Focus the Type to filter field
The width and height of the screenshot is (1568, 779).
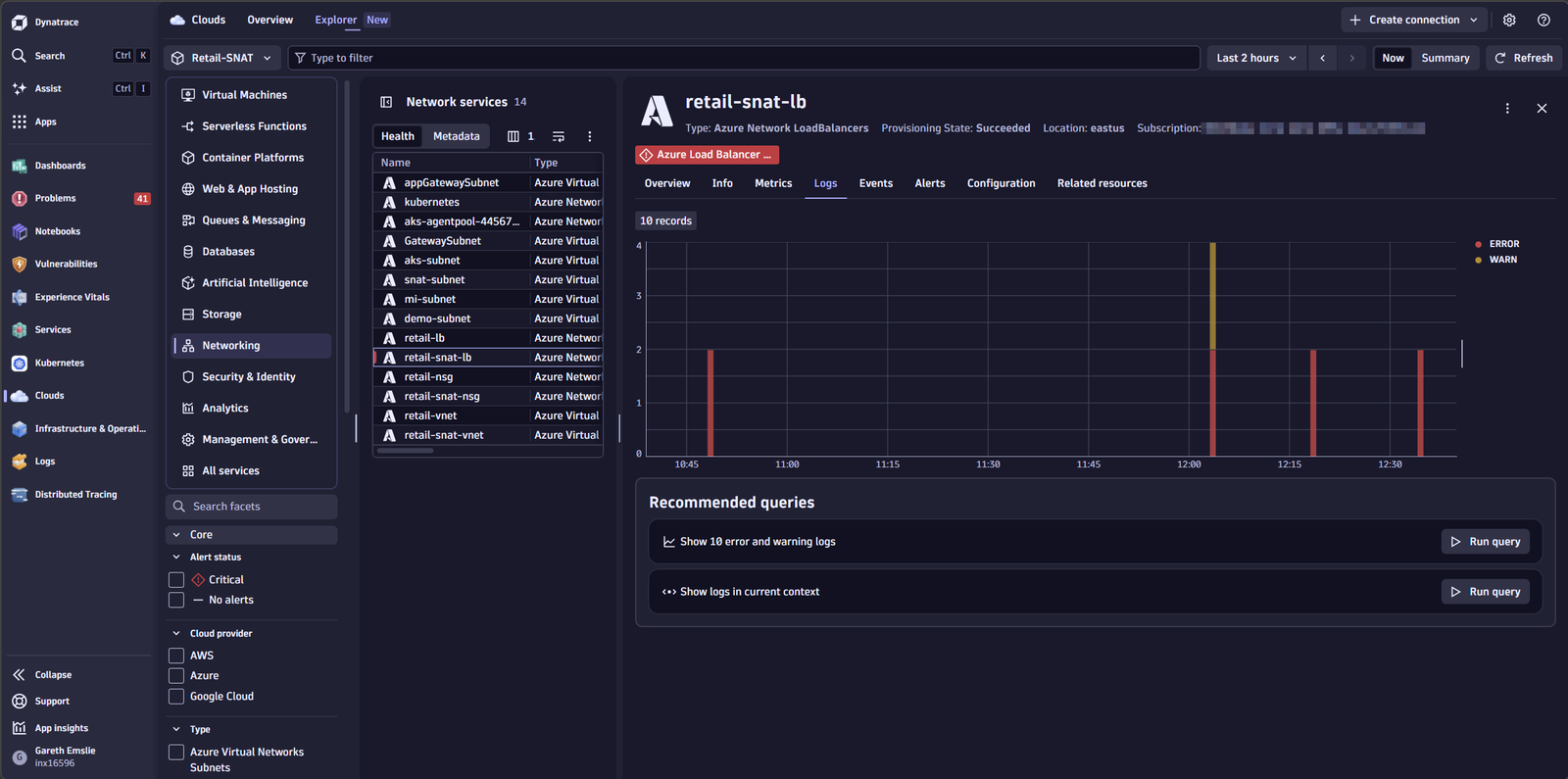[x=744, y=58]
